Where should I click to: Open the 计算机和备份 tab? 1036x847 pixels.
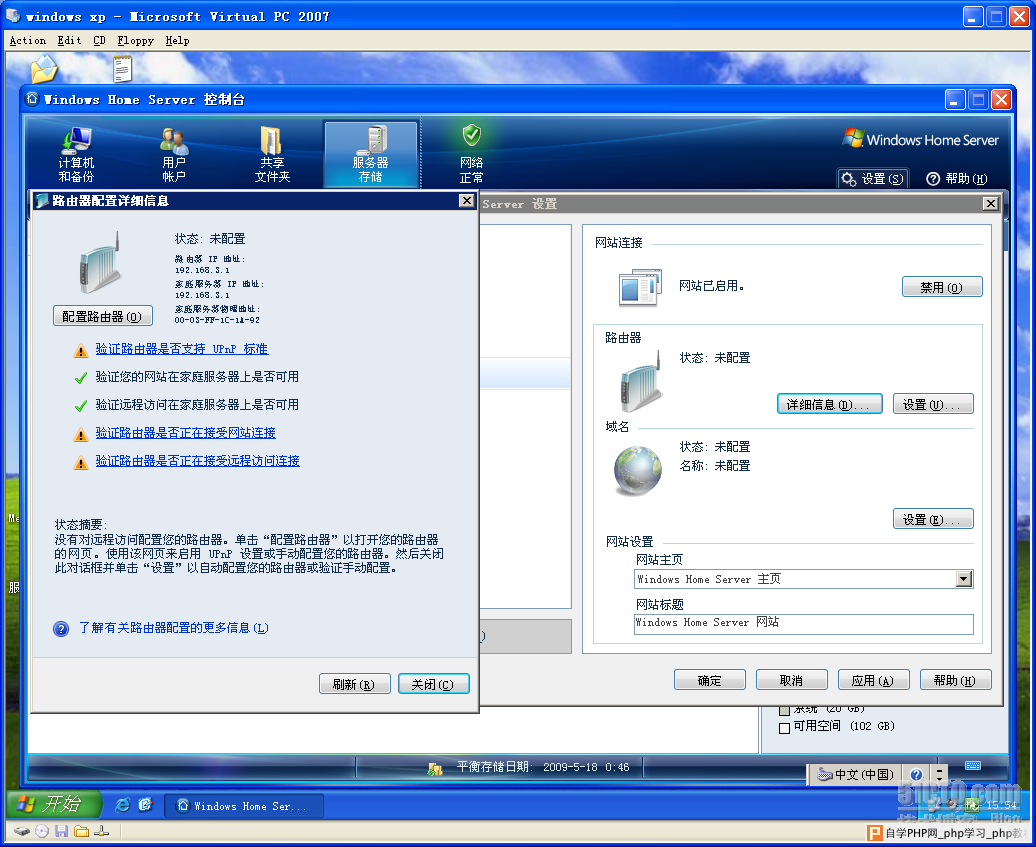(76, 154)
